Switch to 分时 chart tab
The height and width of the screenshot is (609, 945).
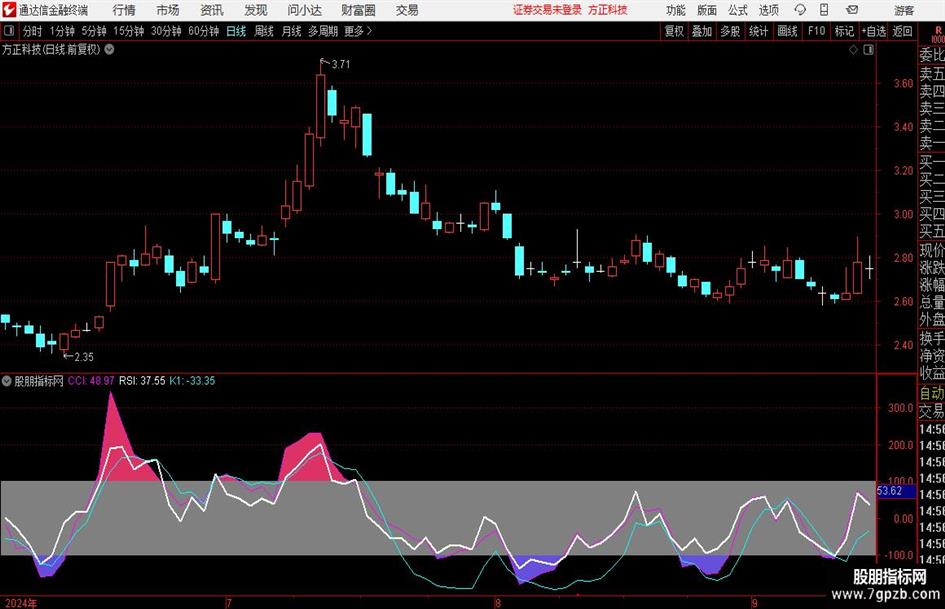[33, 31]
